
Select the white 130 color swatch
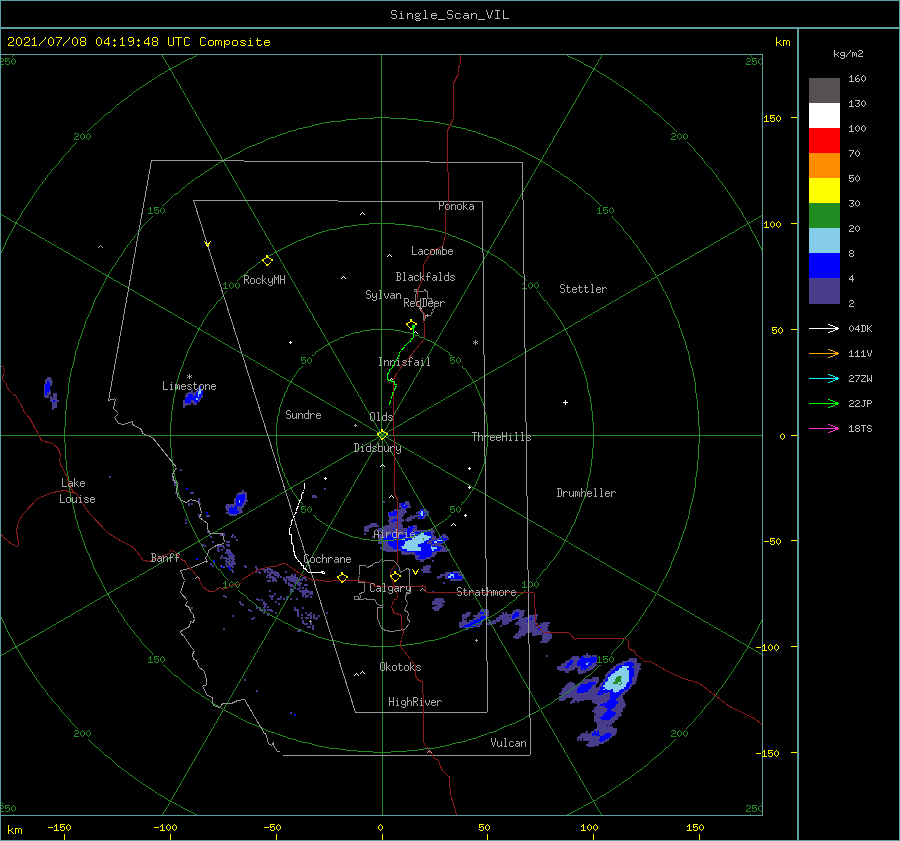[824, 115]
